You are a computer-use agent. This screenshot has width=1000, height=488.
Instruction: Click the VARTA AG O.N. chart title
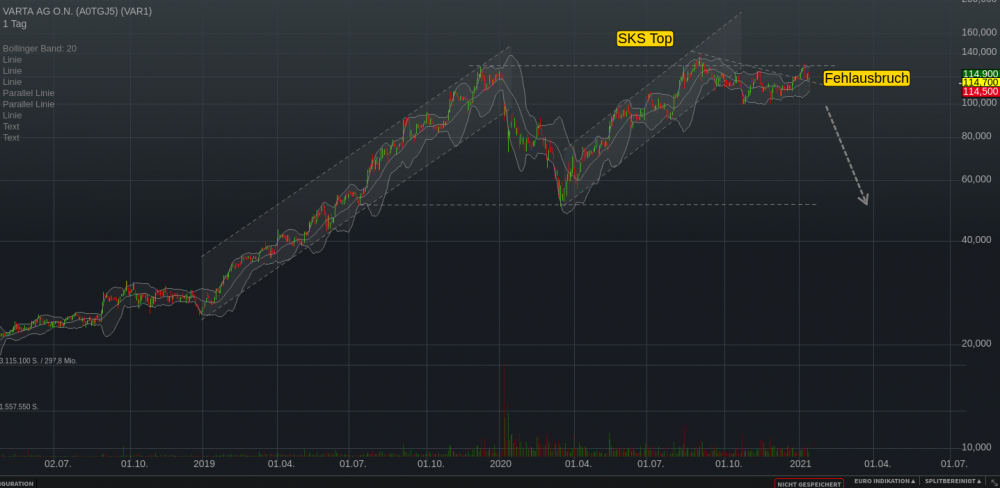(77, 11)
